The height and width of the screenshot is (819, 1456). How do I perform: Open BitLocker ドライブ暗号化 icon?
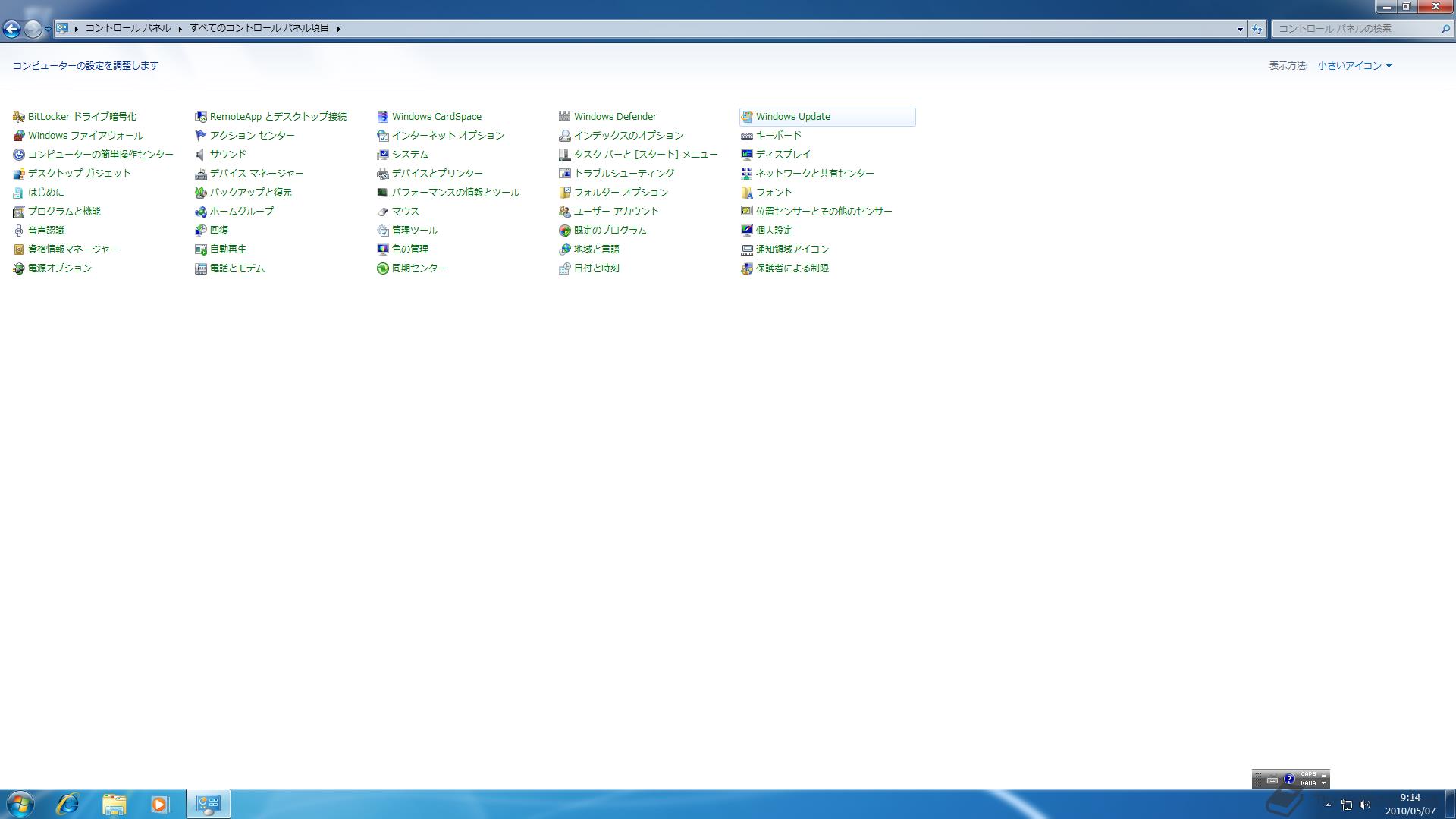point(19,117)
